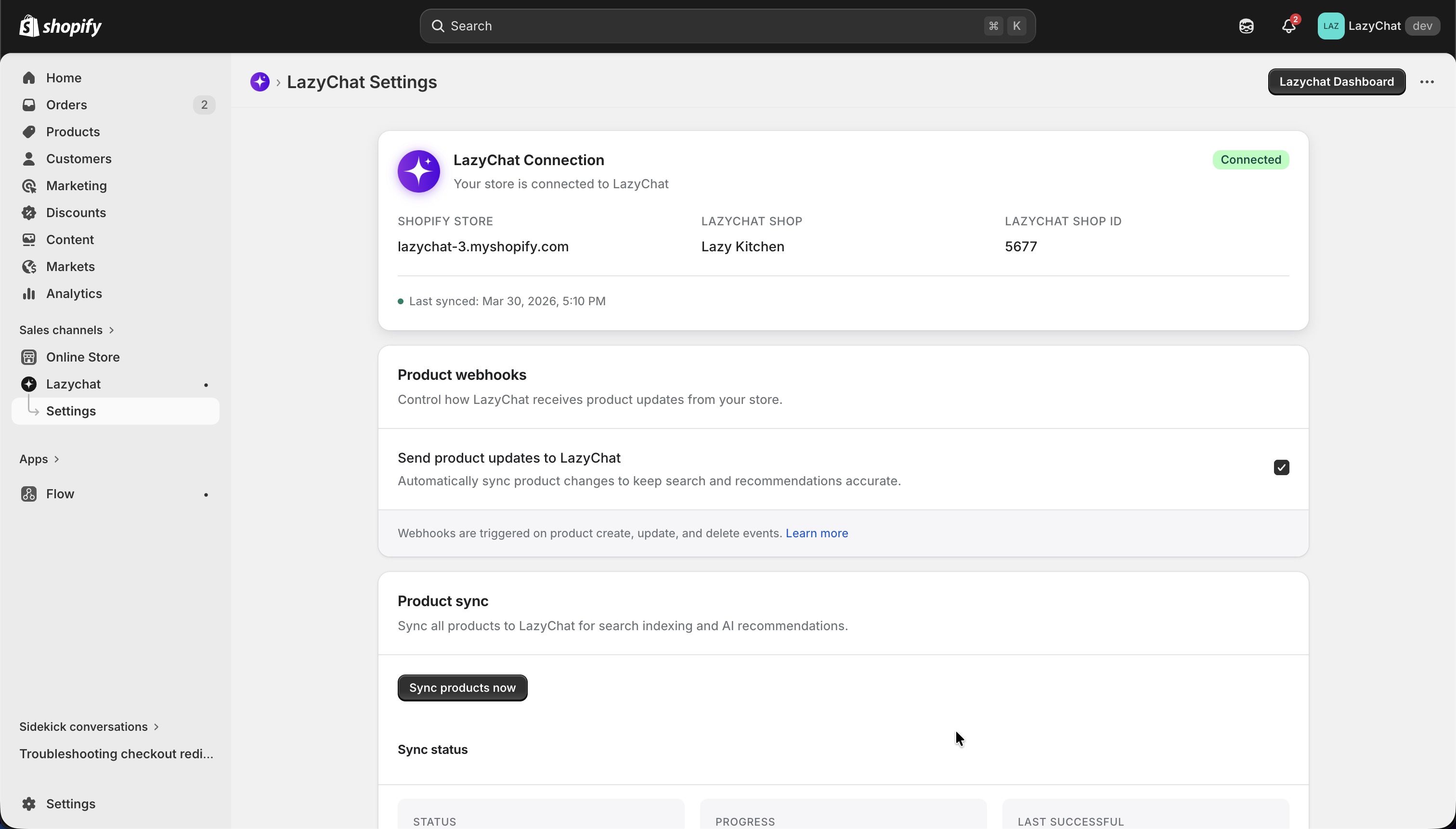Open Settings under Lazychat
This screenshot has width=1456, height=829.
71,411
